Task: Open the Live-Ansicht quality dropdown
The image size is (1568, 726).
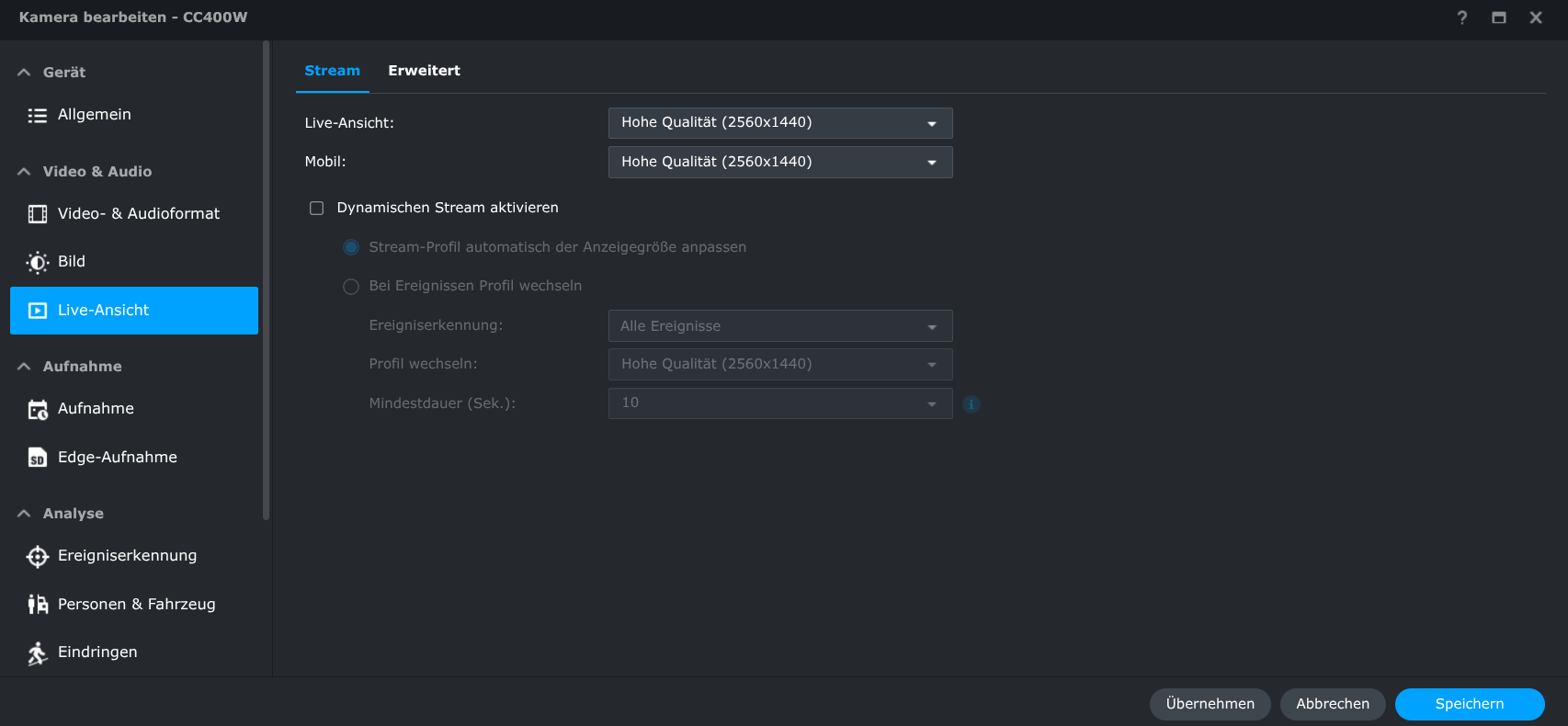Action: tap(779, 123)
